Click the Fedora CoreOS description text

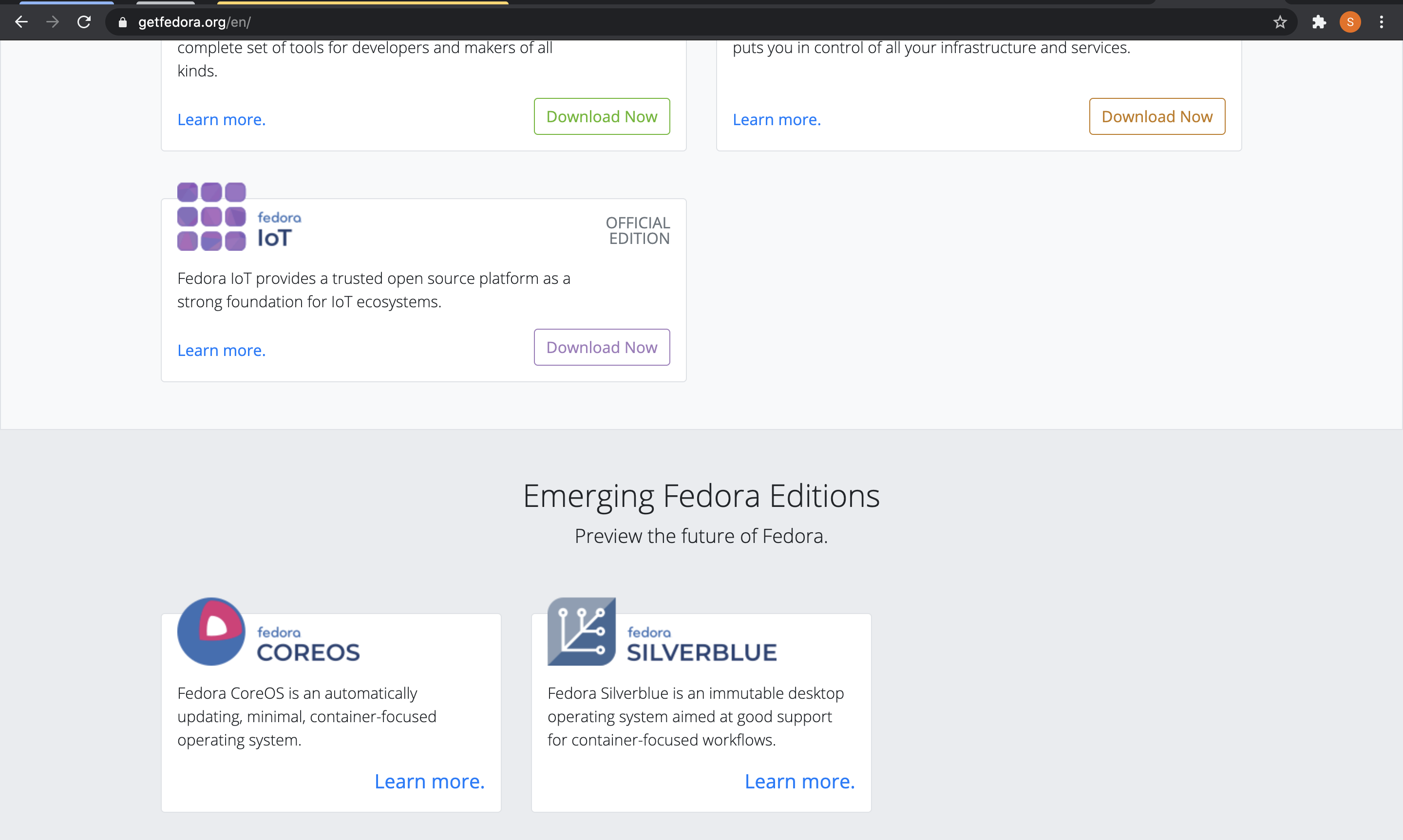[307, 717]
